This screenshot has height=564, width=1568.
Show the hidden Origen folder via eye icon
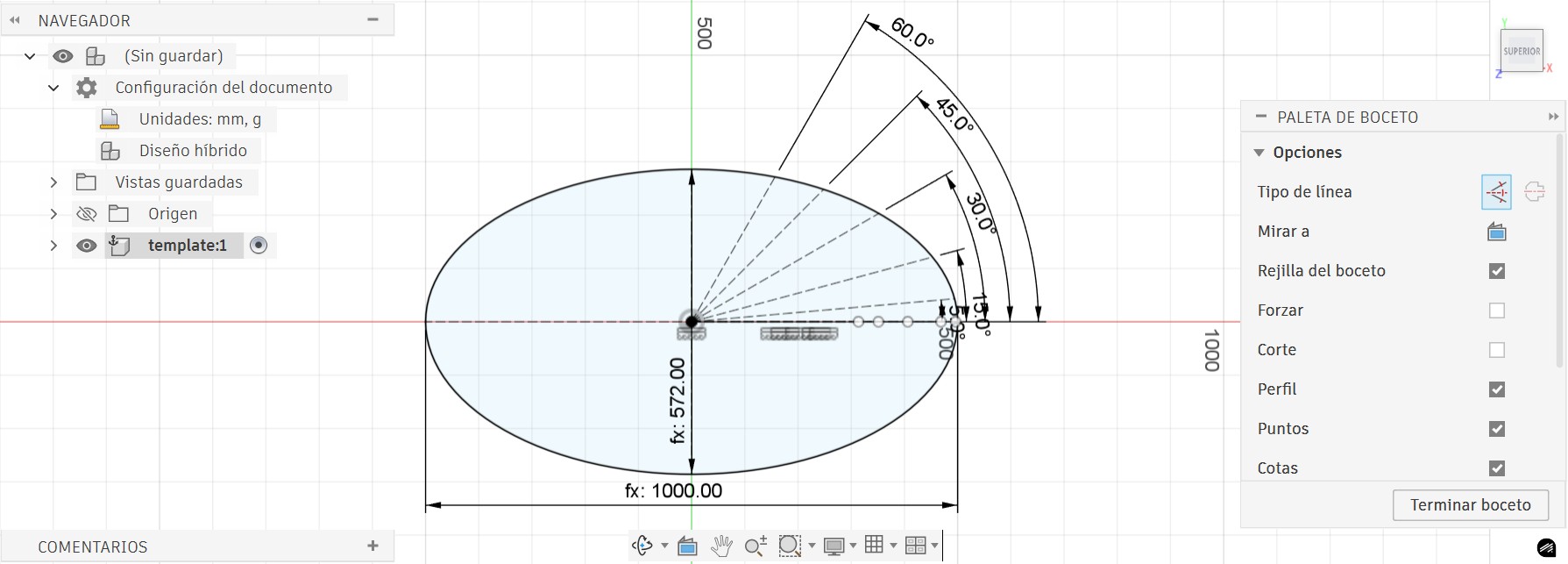(86, 214)
